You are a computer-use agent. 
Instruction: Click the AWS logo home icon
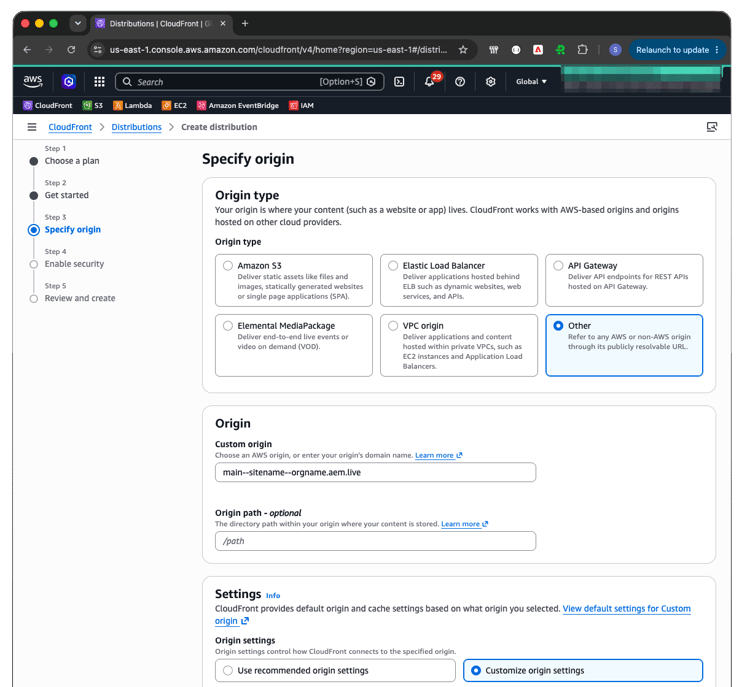[x=33, y=81]
